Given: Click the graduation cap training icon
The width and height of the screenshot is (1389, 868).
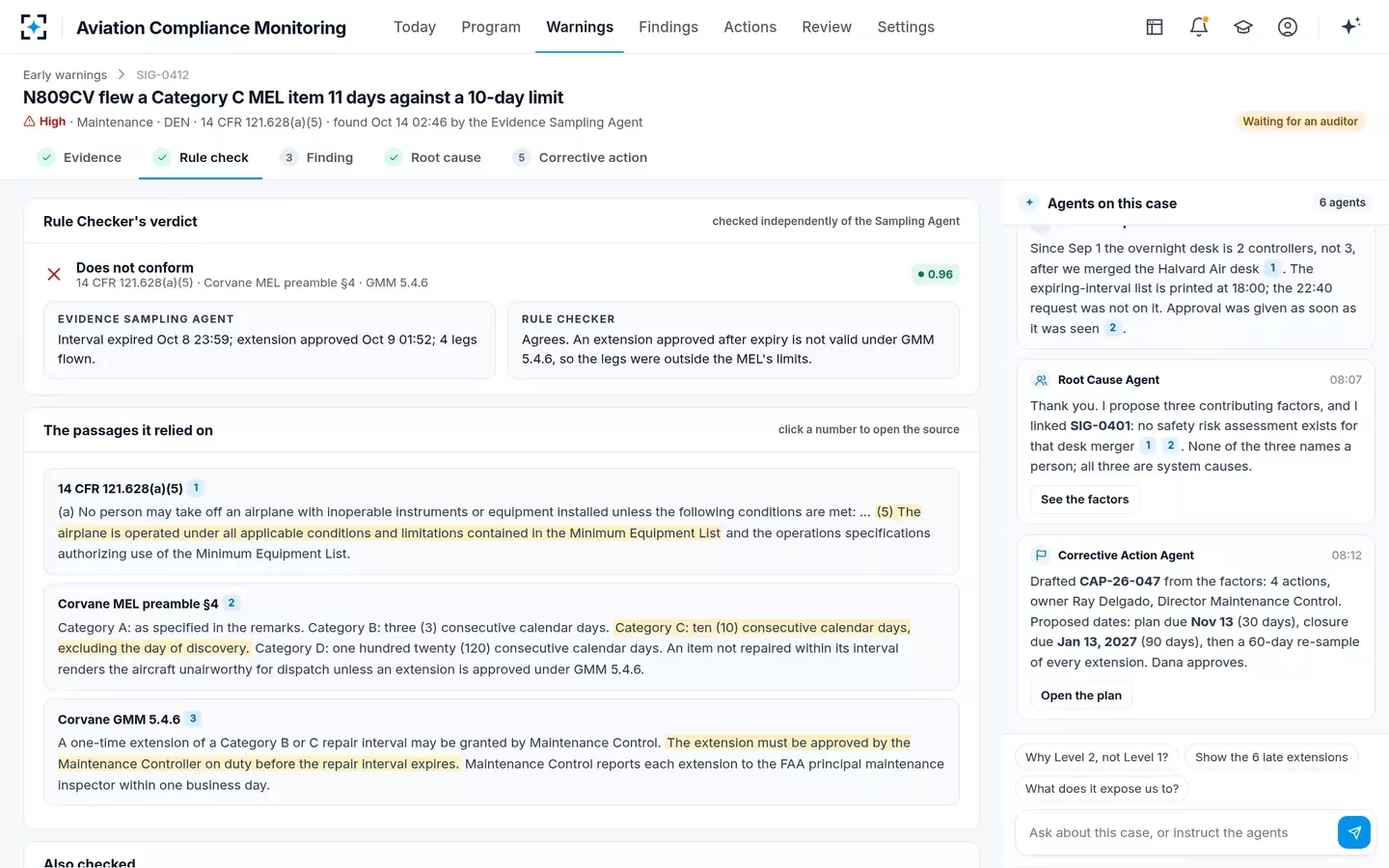Looking at the screenshot, I should click(1243, 27).
